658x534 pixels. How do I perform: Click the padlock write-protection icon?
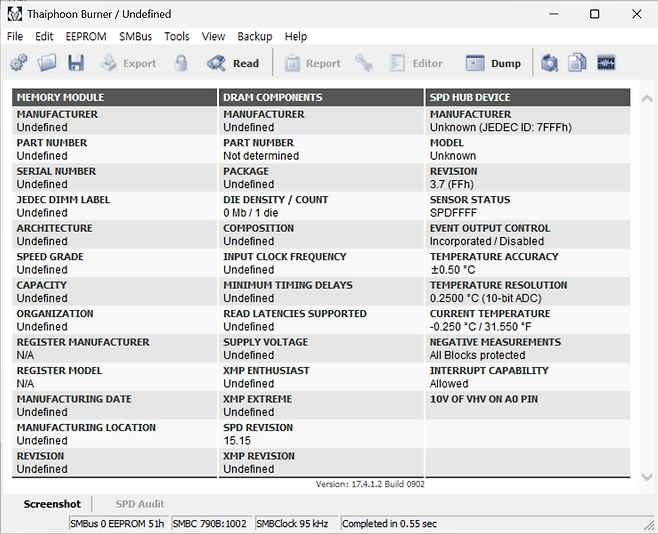pos(181,63)
